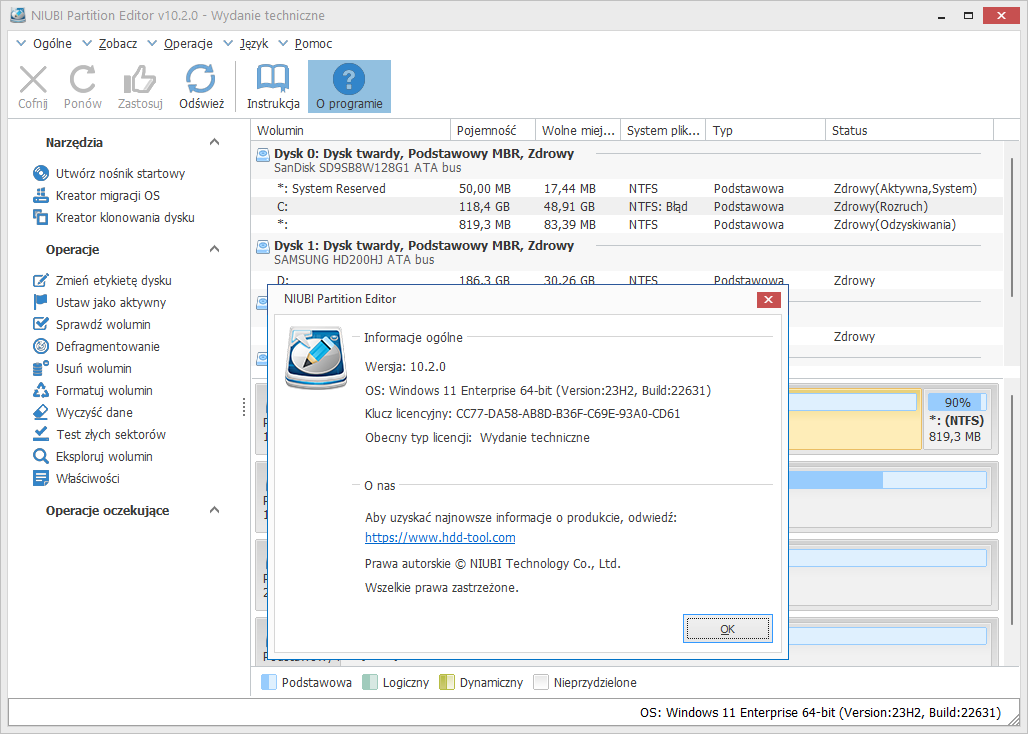Click the status bar OS version text
The height and width of the screenshot is (734, 1028).
tap(820, 712)
